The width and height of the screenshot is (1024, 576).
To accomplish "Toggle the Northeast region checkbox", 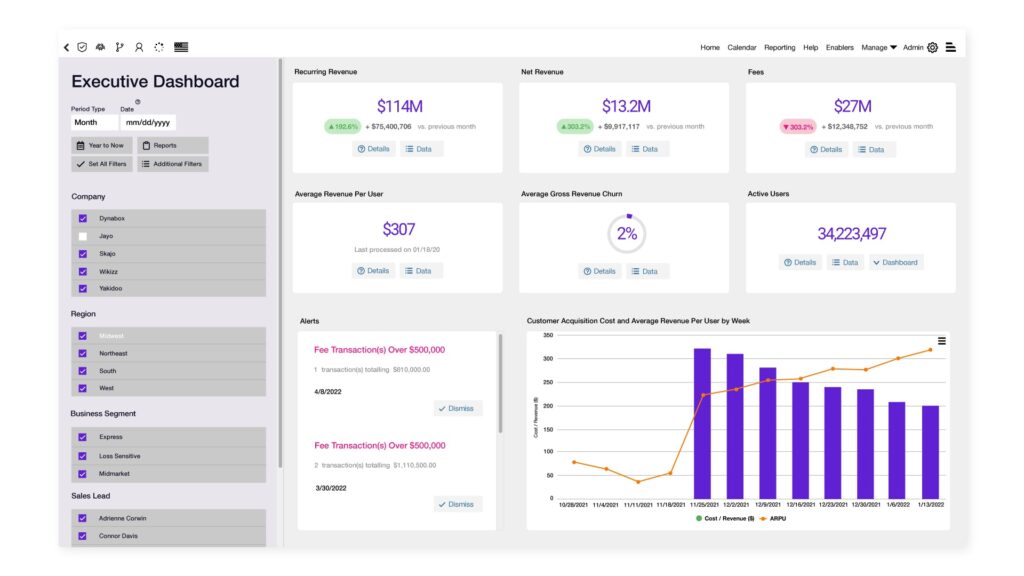I will pos(83,353).
